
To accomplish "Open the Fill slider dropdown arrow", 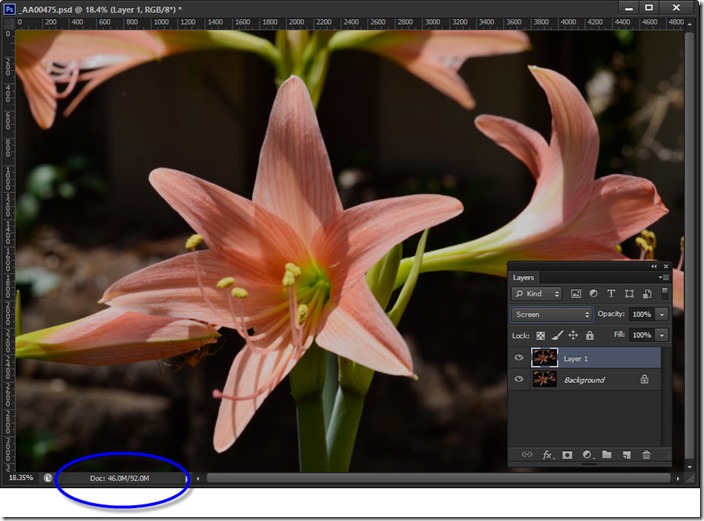I will point(661,335).
